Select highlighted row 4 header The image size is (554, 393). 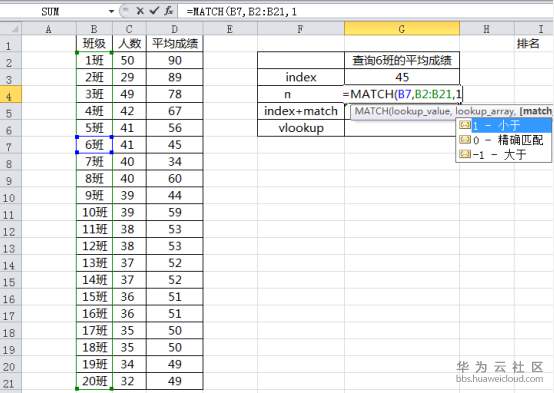pyautogui.click(x=11, y=94)
